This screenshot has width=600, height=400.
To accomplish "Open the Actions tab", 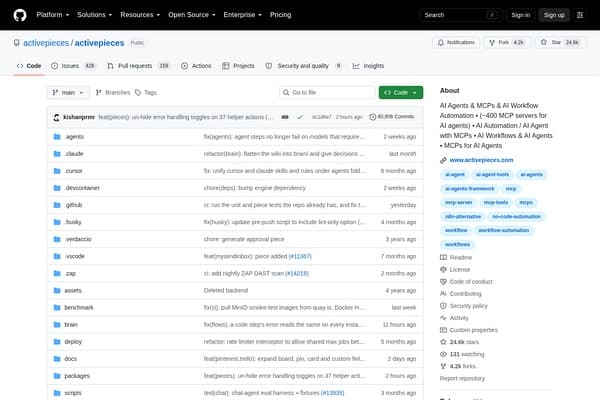I will tap(196, 66).
